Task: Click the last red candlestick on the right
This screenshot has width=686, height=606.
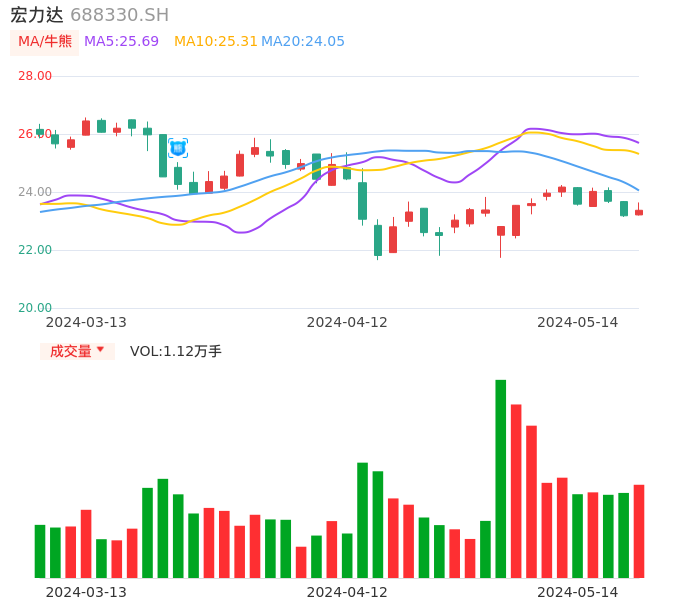Action: pos(639,212)
